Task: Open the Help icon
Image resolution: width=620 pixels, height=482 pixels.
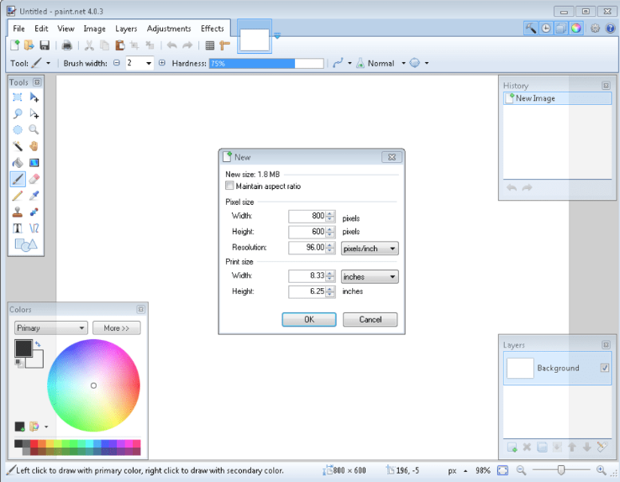Action: pos(610,28)
